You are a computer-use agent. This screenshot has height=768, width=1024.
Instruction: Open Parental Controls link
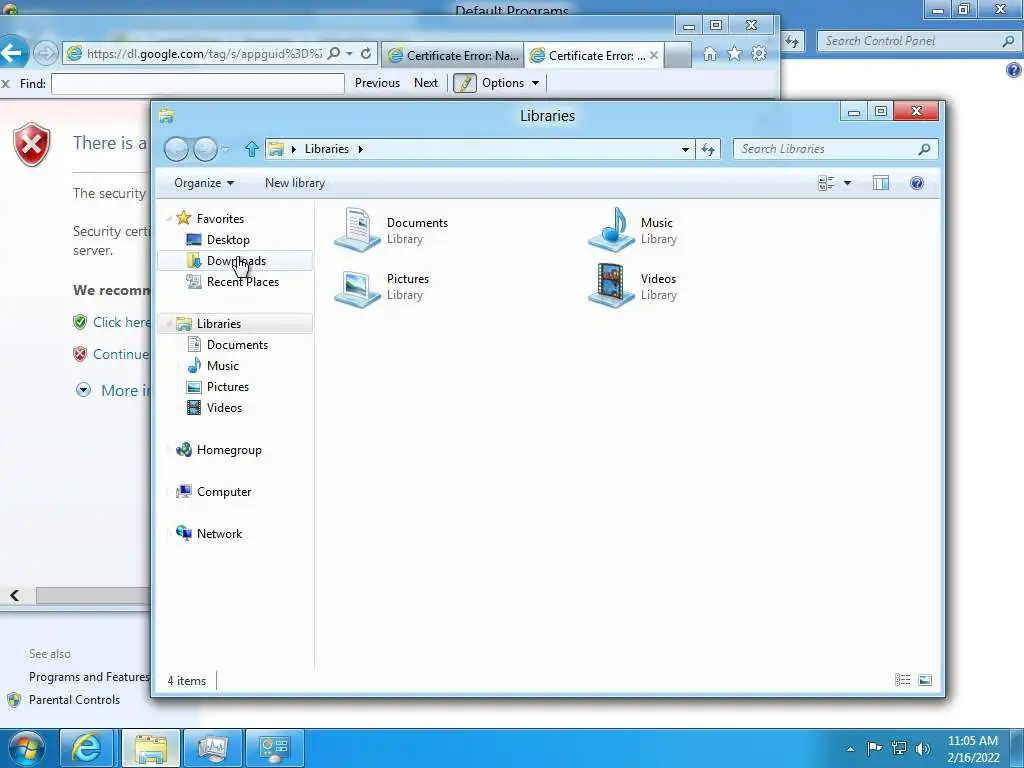[x=74, y=700]
